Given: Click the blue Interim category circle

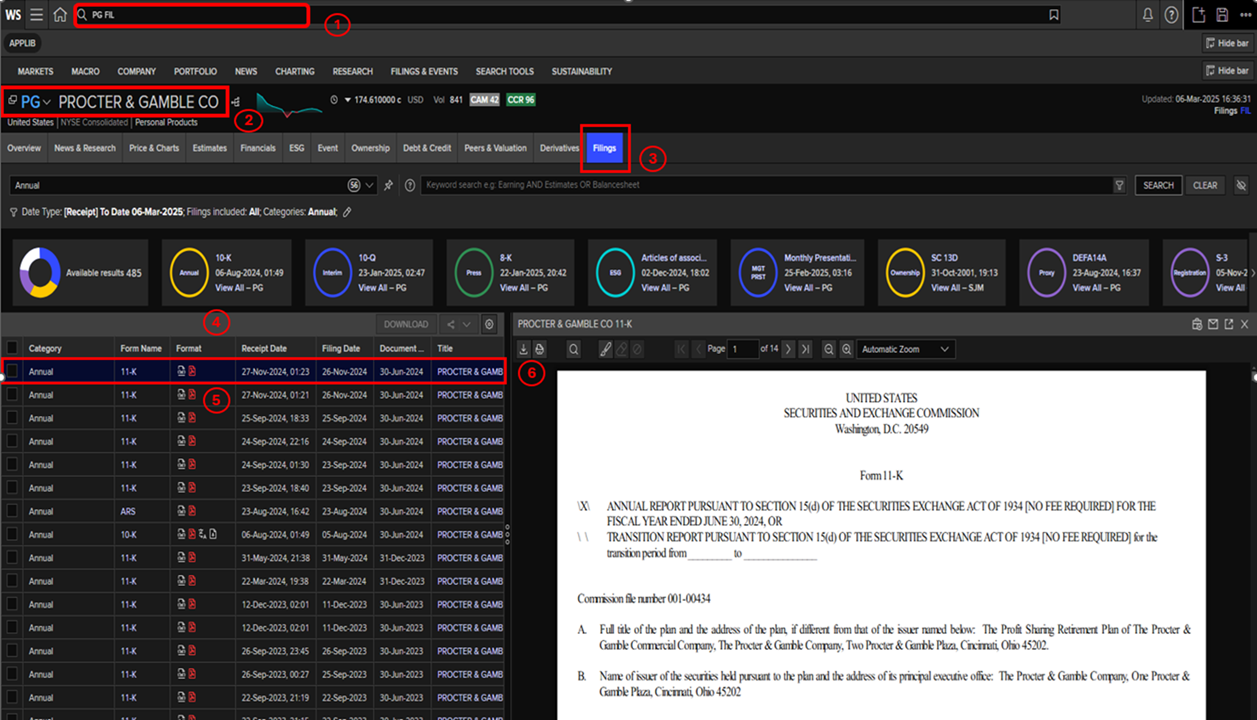Looking at the screenshot, I should (332, 272).
